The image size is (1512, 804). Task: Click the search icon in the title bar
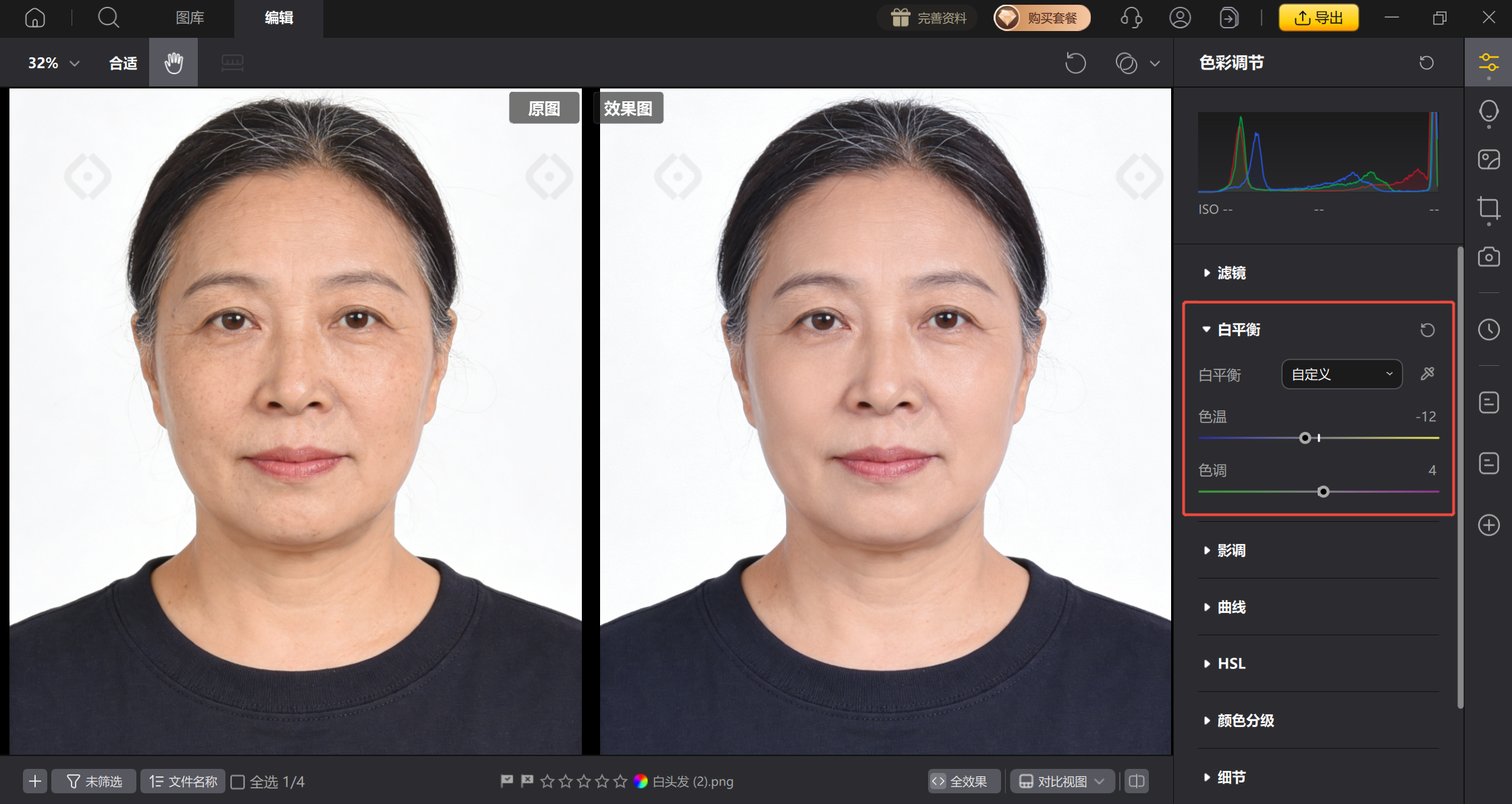(108, 18)
